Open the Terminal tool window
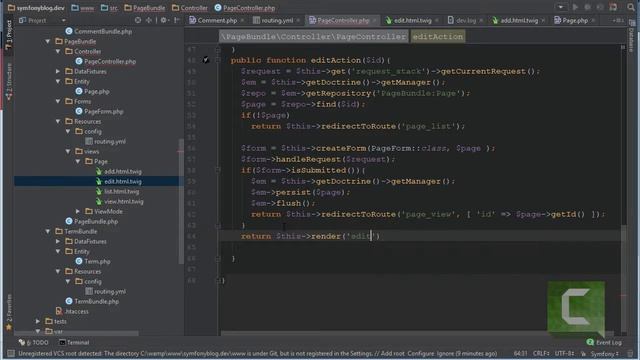 click(x=74, y=342)
